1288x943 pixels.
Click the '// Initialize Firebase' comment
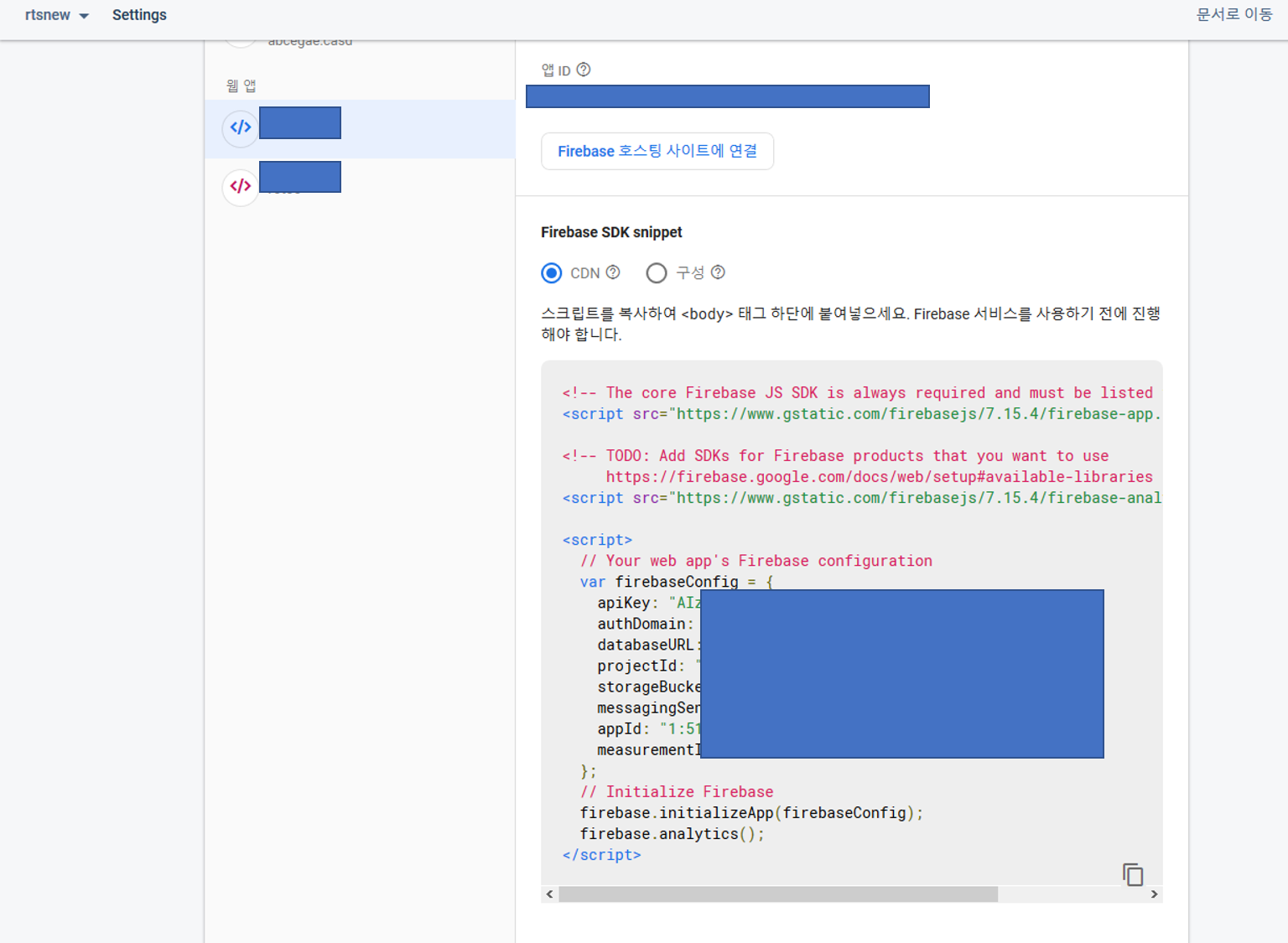pyautogui.click(x=677, y=792)
